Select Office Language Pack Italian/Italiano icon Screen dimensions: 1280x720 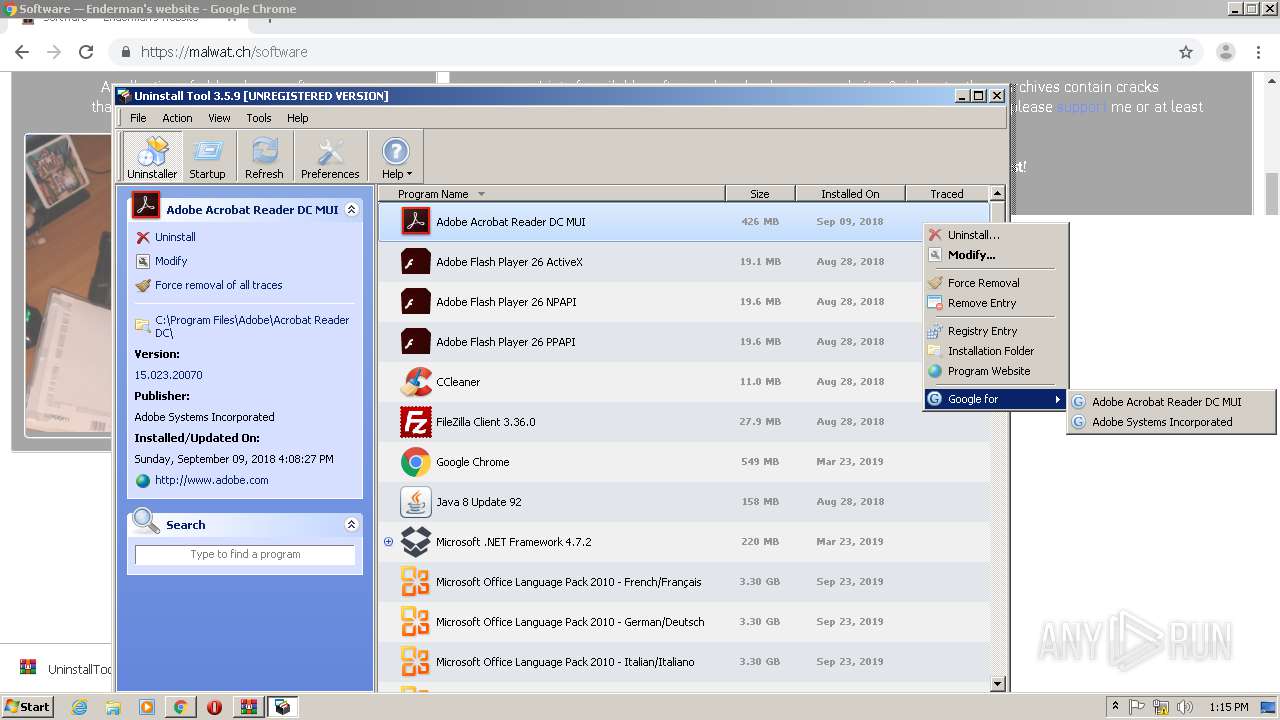[x=416, y=662]
